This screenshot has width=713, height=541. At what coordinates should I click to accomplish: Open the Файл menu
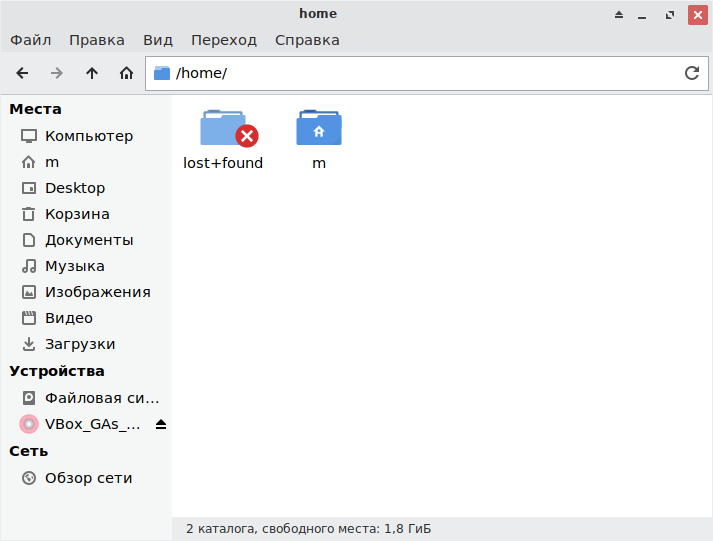tap(31, 40)
